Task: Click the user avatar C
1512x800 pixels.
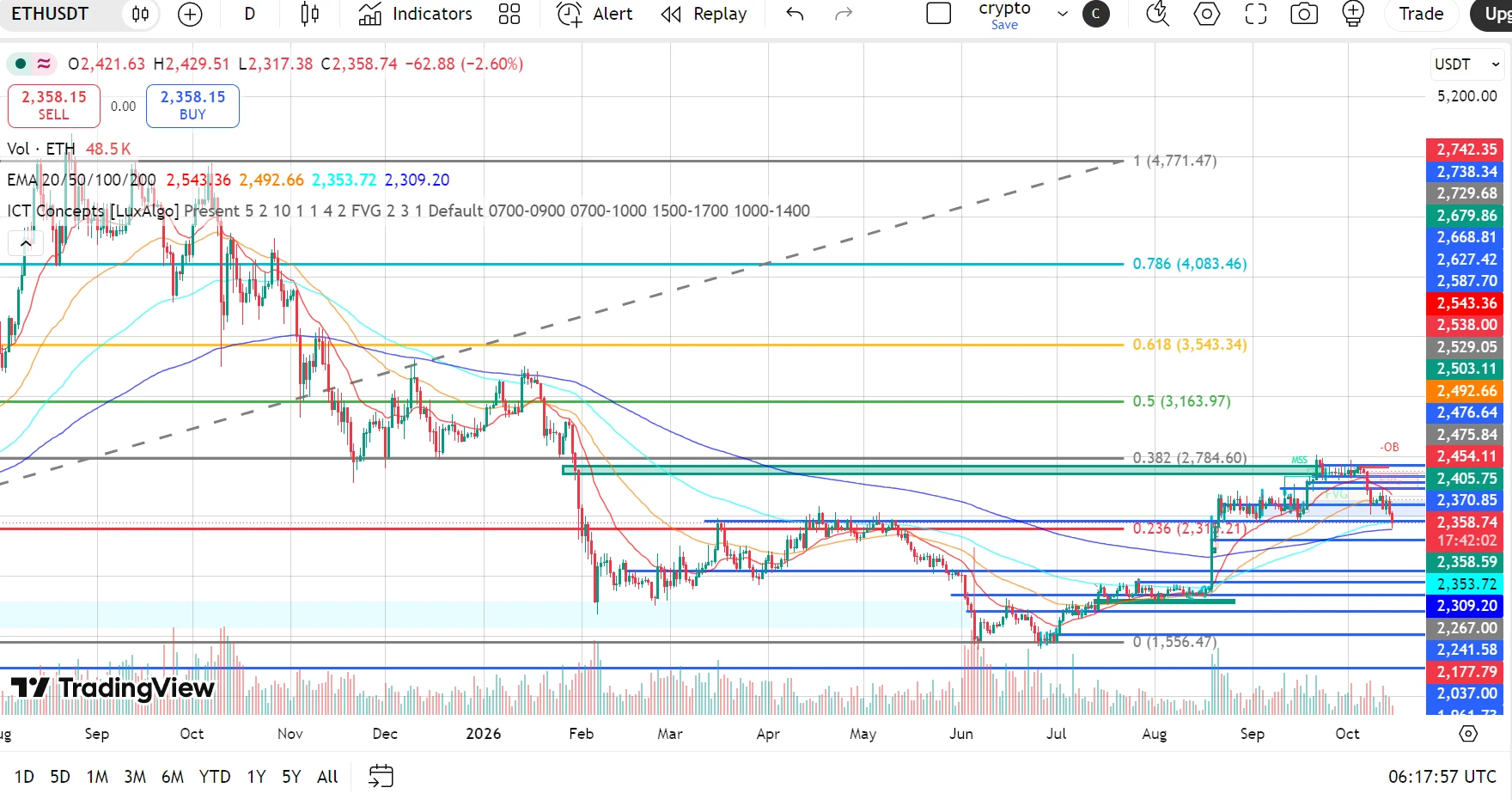Action: coord(1095,14)
